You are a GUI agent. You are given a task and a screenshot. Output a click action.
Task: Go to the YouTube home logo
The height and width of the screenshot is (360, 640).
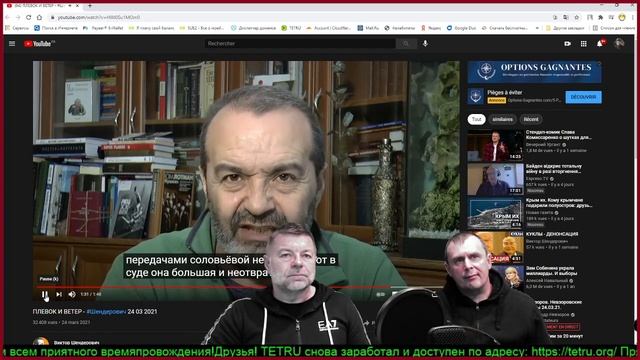pyautogui.click(x=39, y=44)
